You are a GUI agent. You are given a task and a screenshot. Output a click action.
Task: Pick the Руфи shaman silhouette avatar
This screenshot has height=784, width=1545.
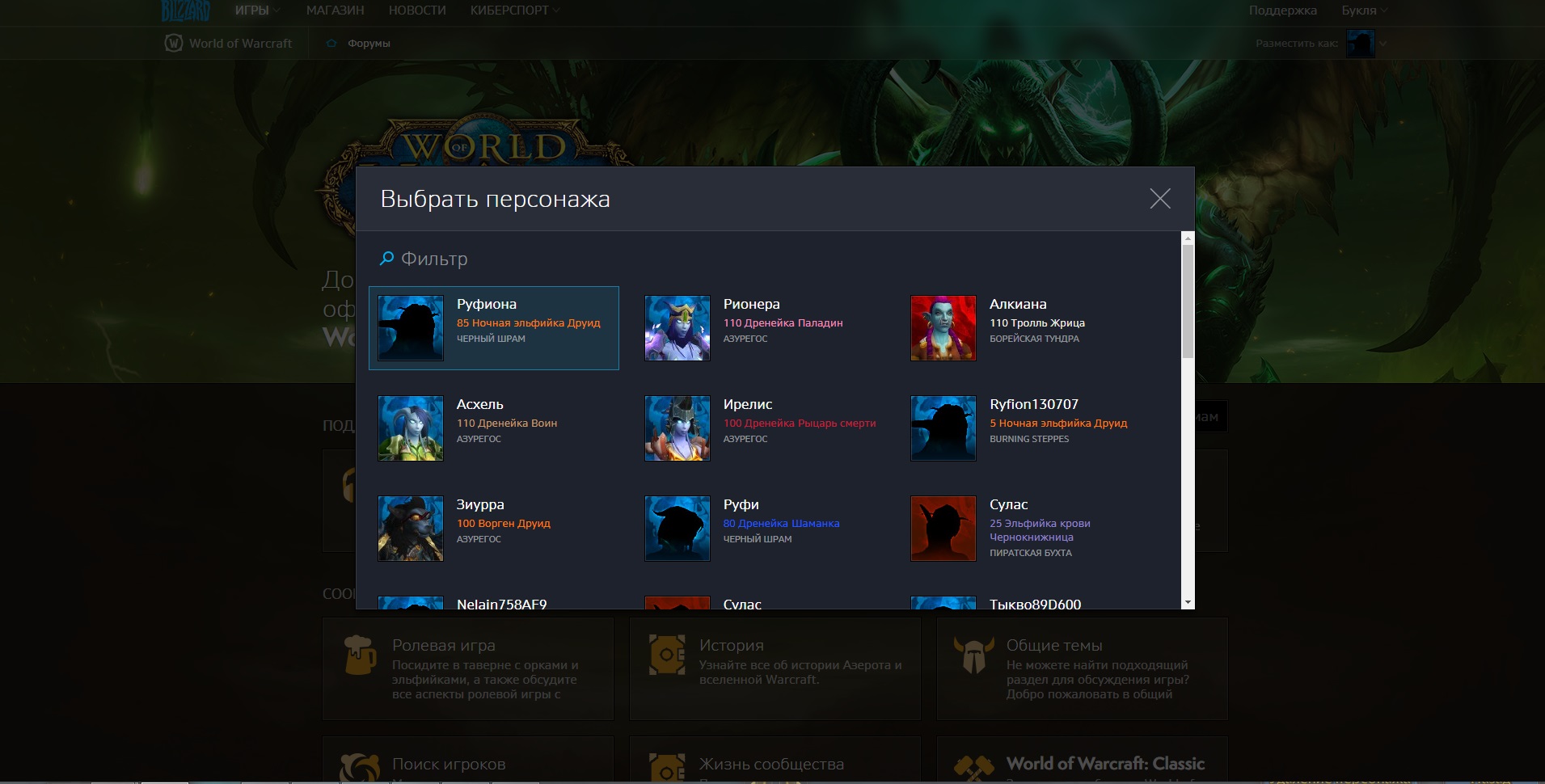pyautogui.click(x=678, y=529)
